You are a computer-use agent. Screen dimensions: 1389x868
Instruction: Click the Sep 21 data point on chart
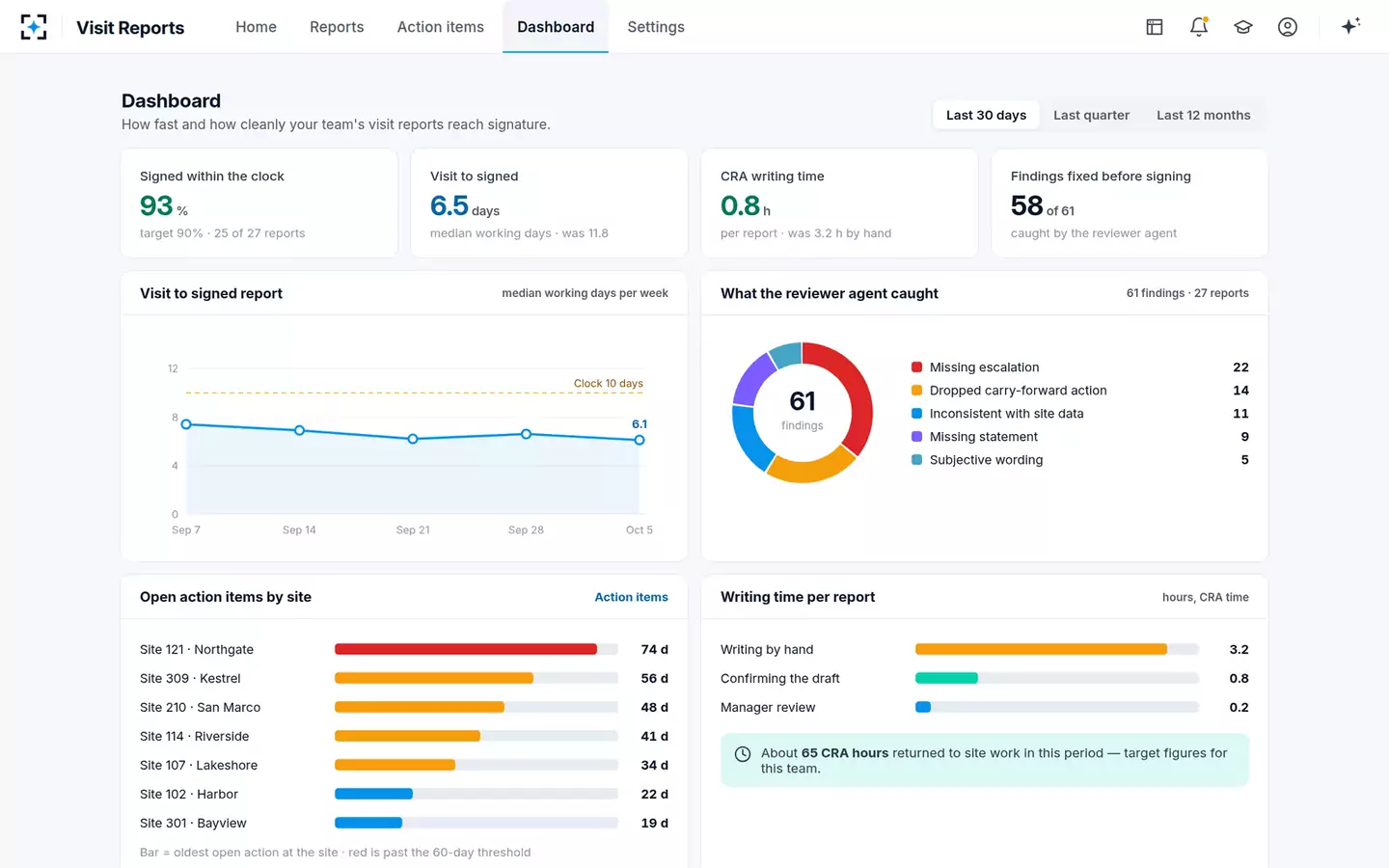pos(413,439)
